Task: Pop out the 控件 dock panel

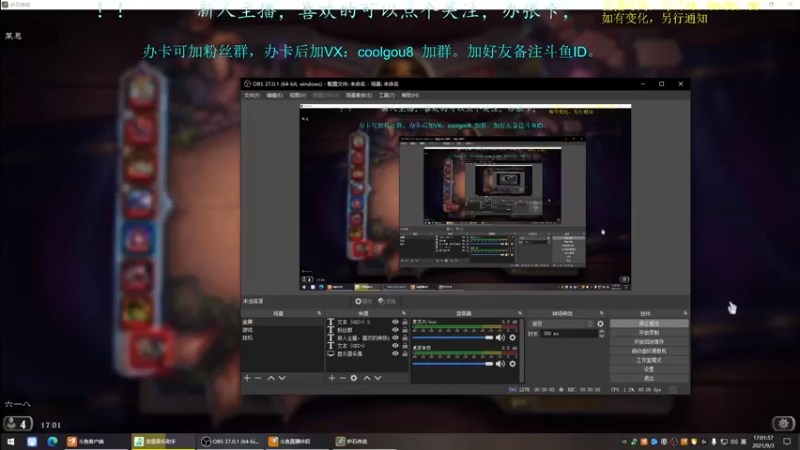Action: pos(685,313)
